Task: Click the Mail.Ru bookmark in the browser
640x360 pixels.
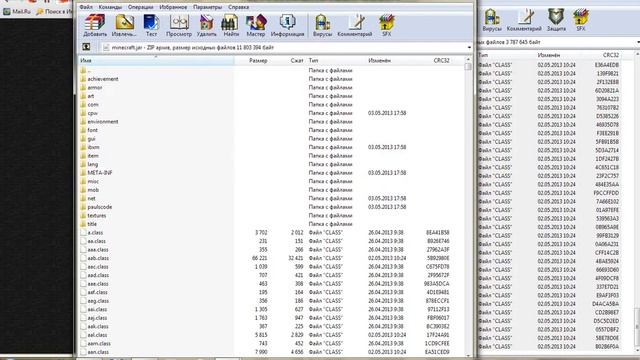Action: point(17,11)
